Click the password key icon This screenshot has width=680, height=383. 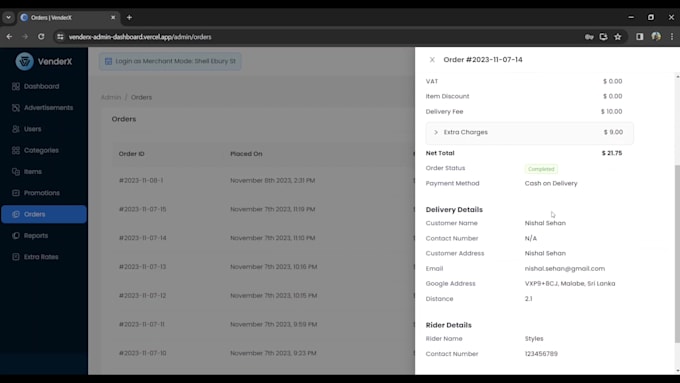pos(589,37)
